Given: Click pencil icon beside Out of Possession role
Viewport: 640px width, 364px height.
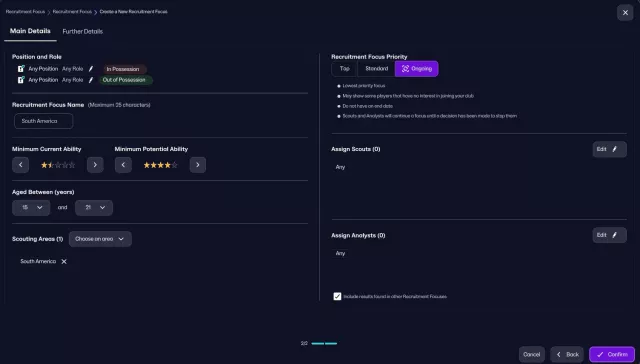Looking at the screenshot, I should pos(91,80).
